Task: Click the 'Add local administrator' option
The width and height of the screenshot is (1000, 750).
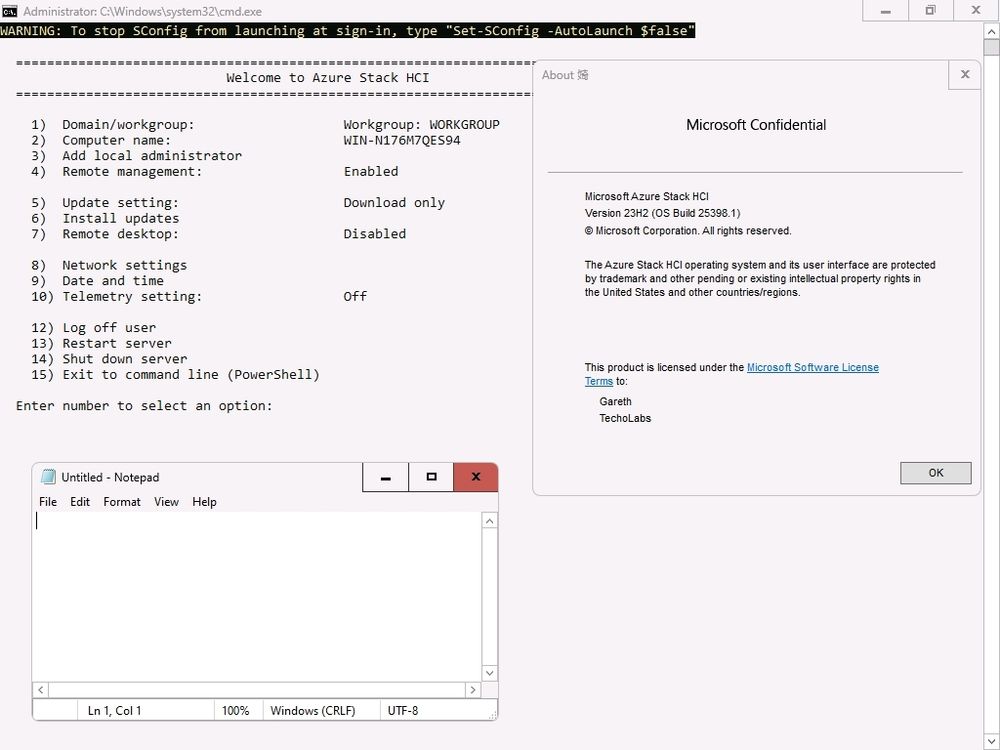Action: pyautogui.click(x=136, y=156)
